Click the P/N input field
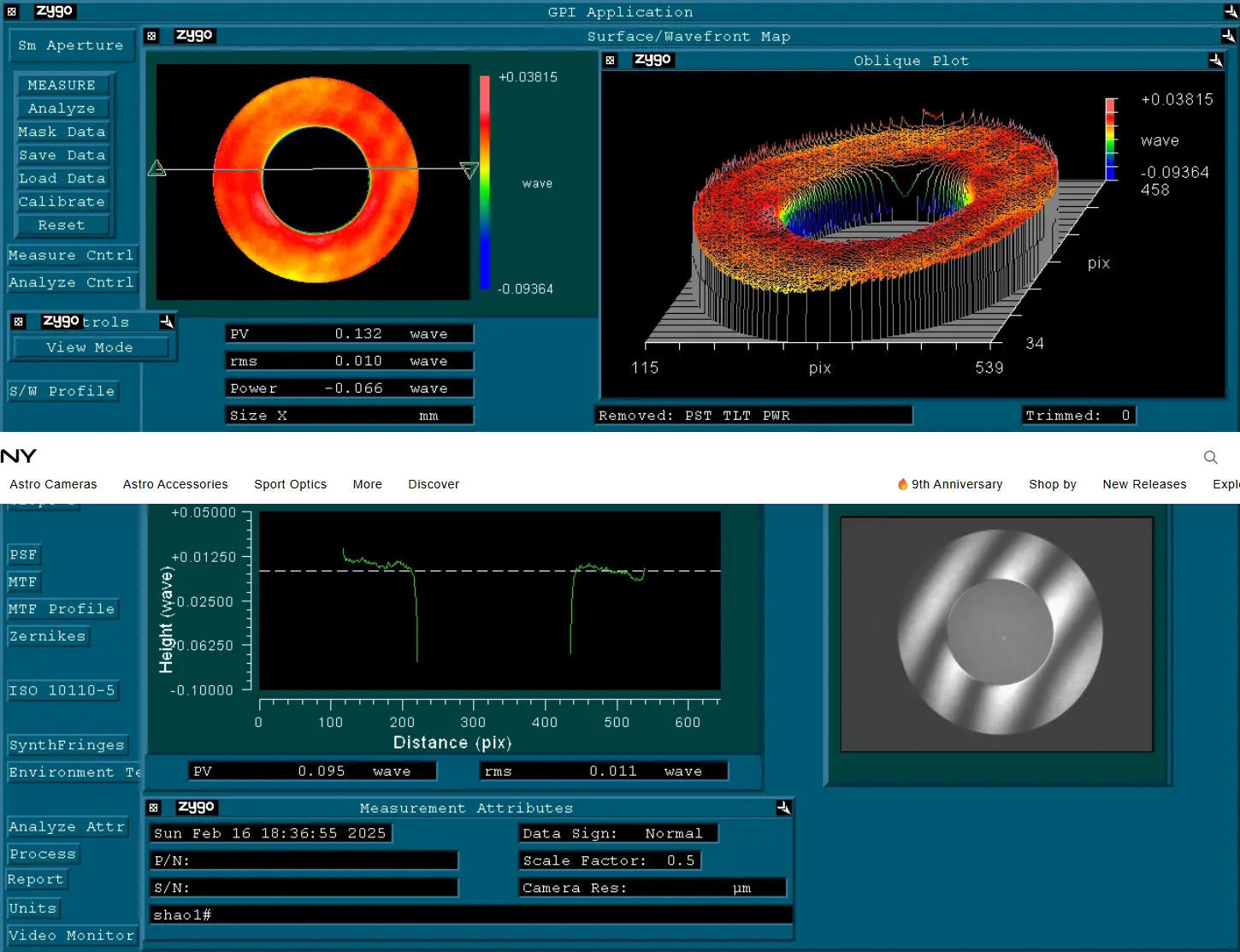The image size is (1240, 952). point(304,860)
